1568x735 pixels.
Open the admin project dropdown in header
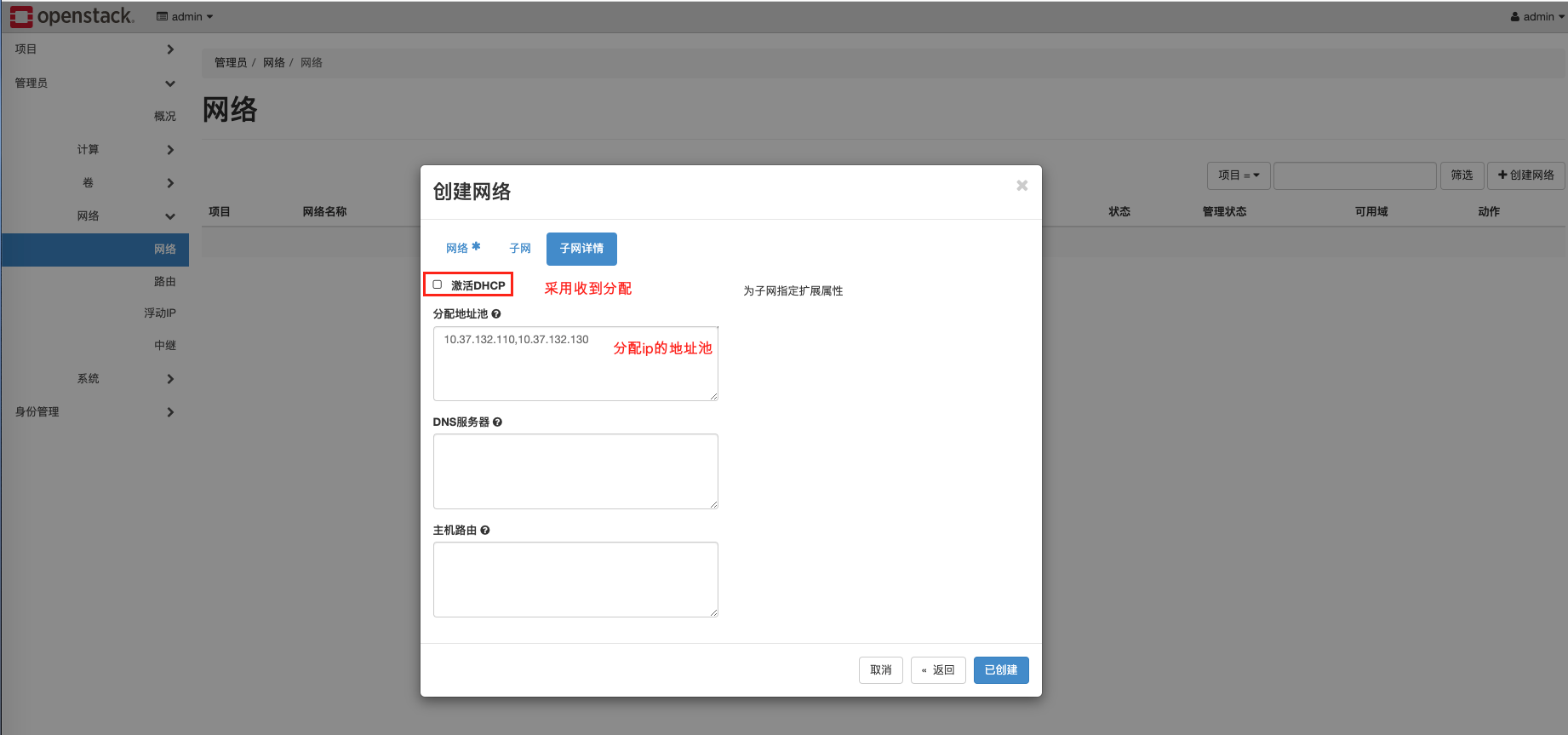click(185, 16)
